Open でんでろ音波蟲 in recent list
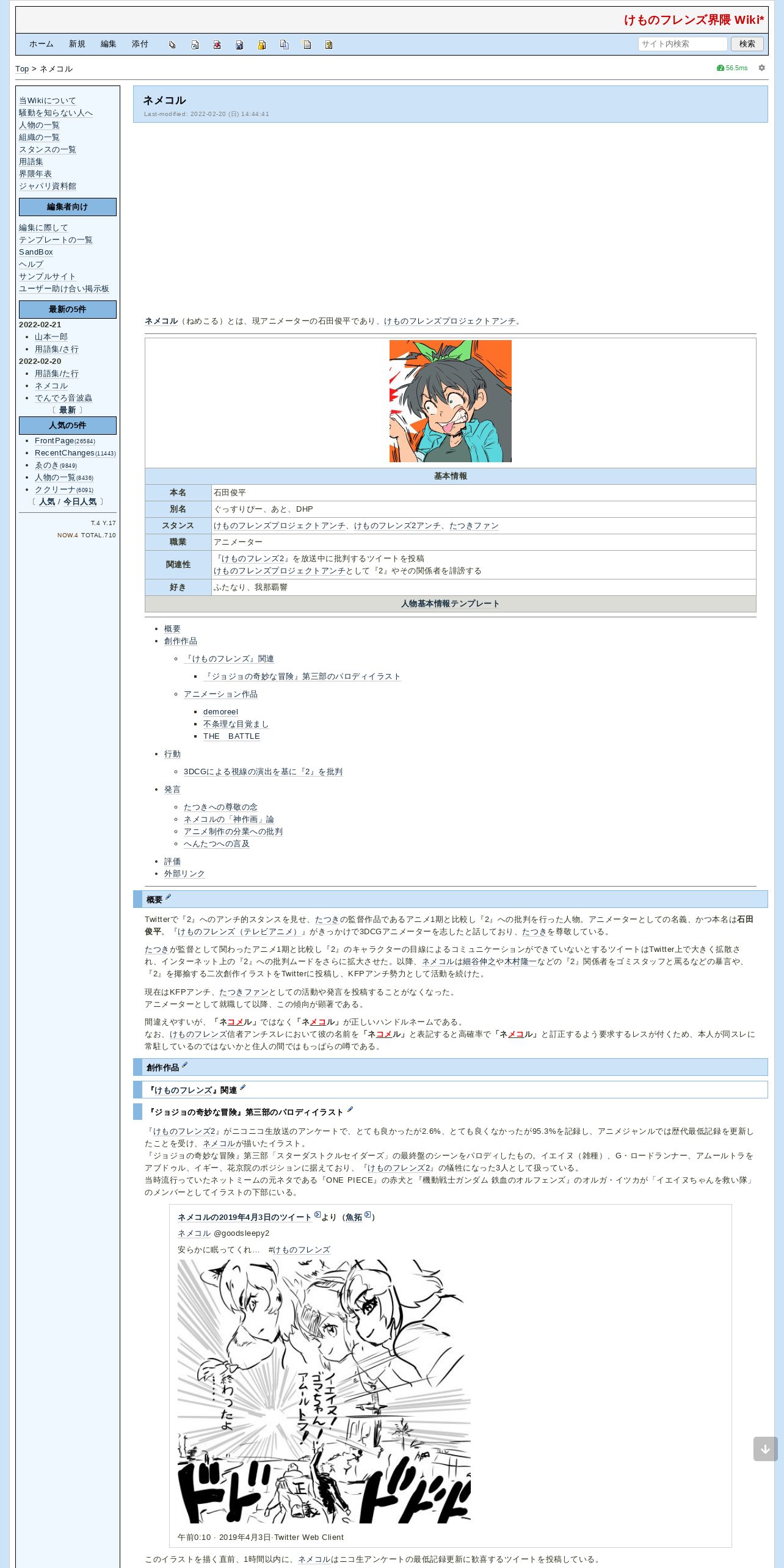 (x=64, y=398)
